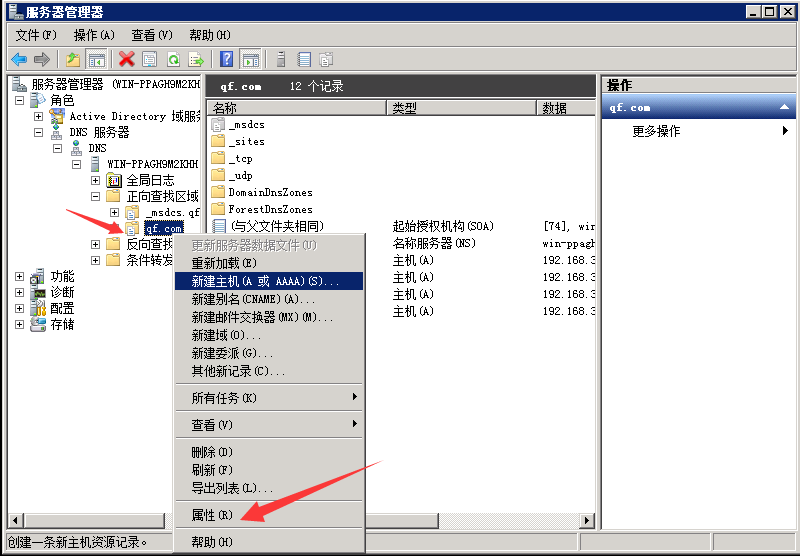Screen dimensions: 800x556
Task: Expand the 配置 node
Action: pos(19,308)
